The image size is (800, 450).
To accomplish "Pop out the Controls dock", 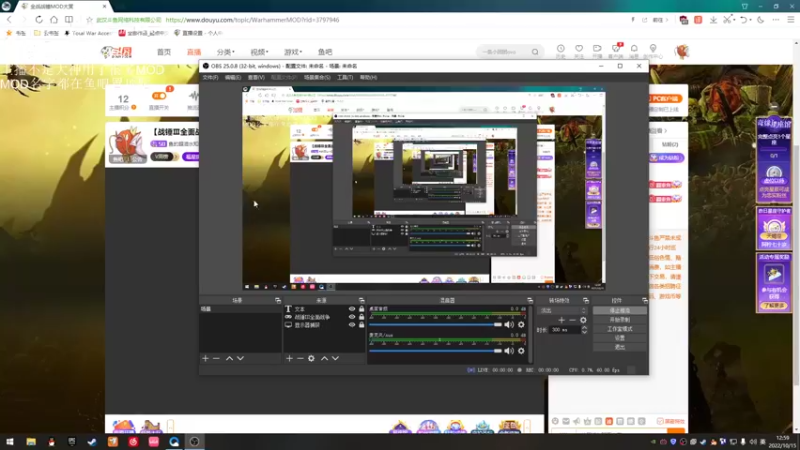I will click(x=644, y=301).
